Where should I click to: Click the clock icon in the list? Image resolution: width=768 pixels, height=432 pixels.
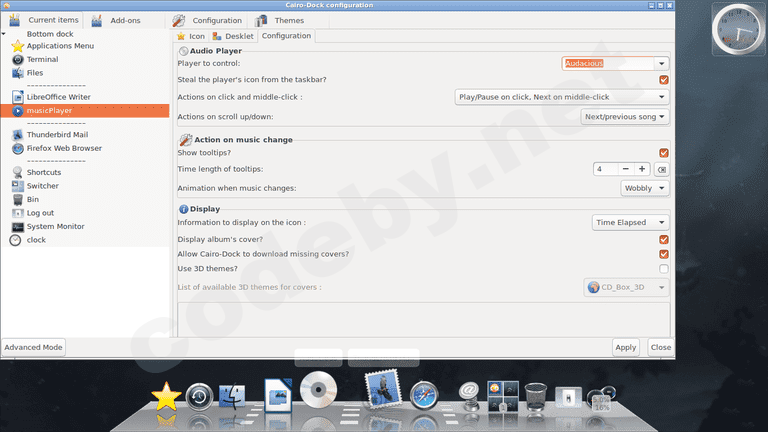click(16, 240)
